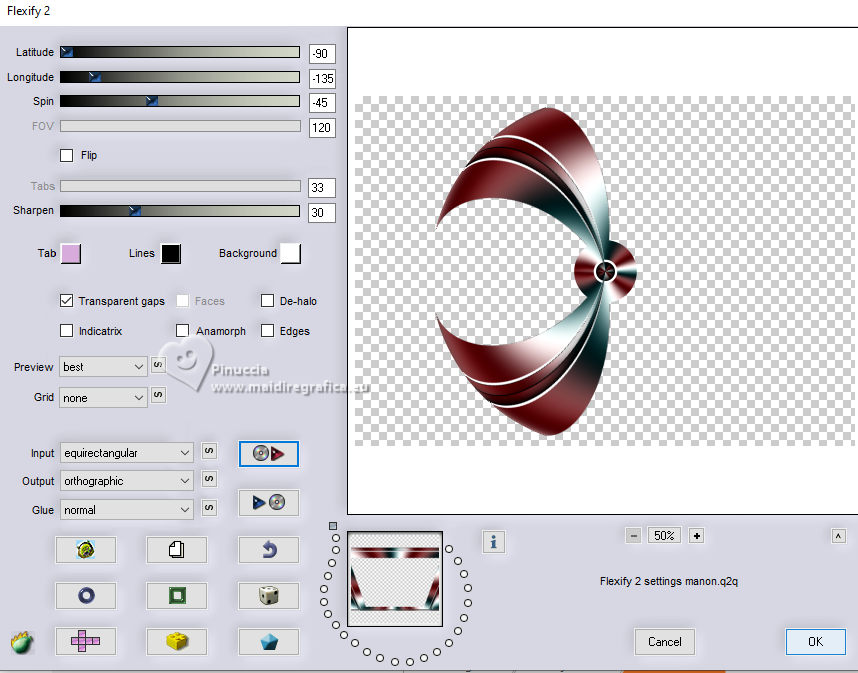Click the load settings disc-play button
Screen dimensions: 858x673
coord(268,453)
